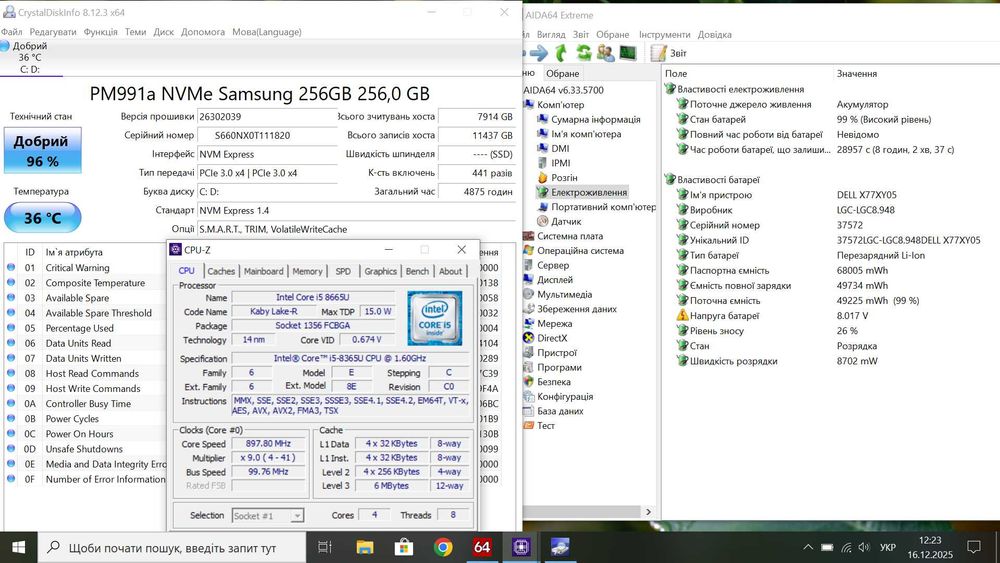Viewport: 1000px width, 563px height.
Task: Open the IPMI tree node
Action: point(554,163)
